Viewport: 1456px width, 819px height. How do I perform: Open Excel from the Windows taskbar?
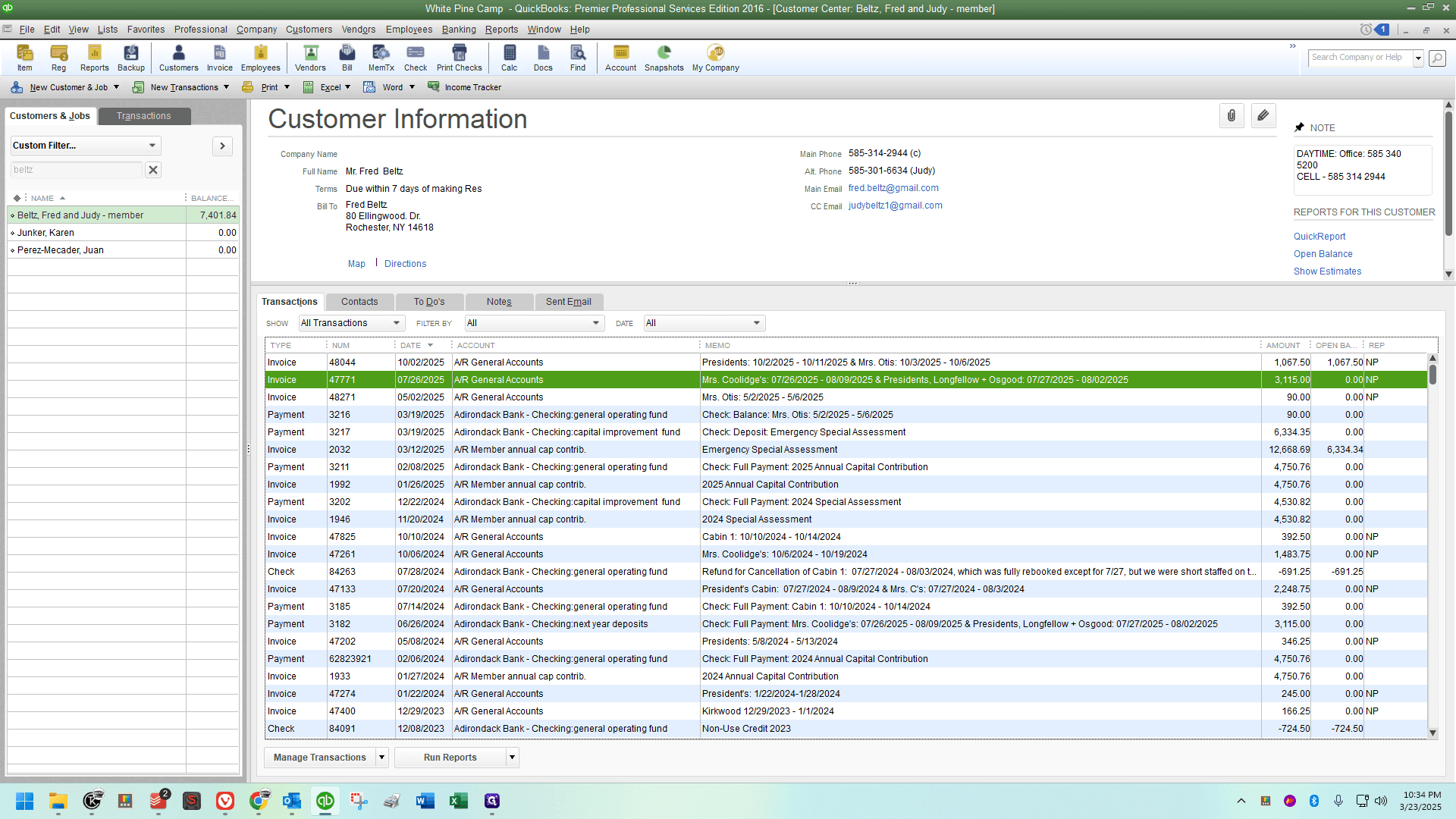[459, 801]
